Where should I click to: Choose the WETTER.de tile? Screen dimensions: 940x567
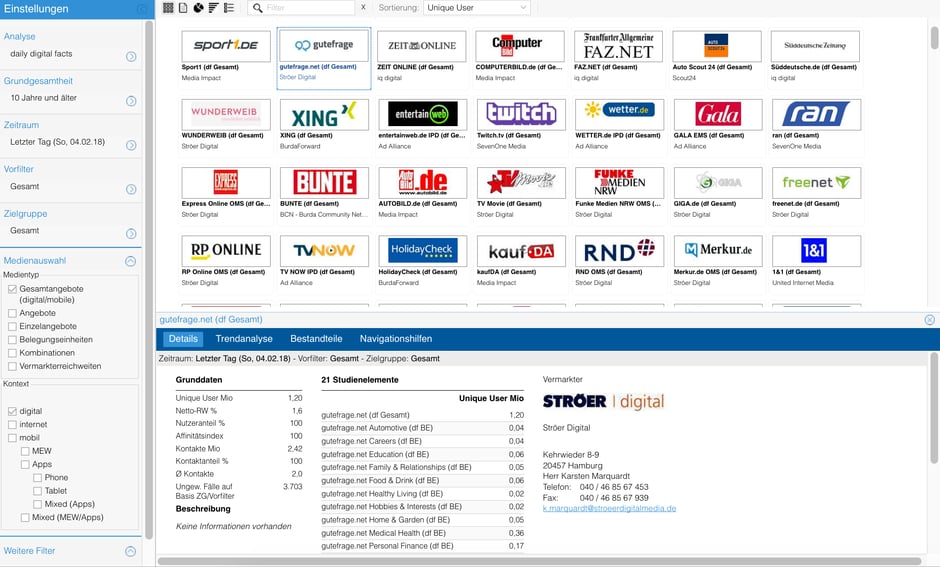619,125
